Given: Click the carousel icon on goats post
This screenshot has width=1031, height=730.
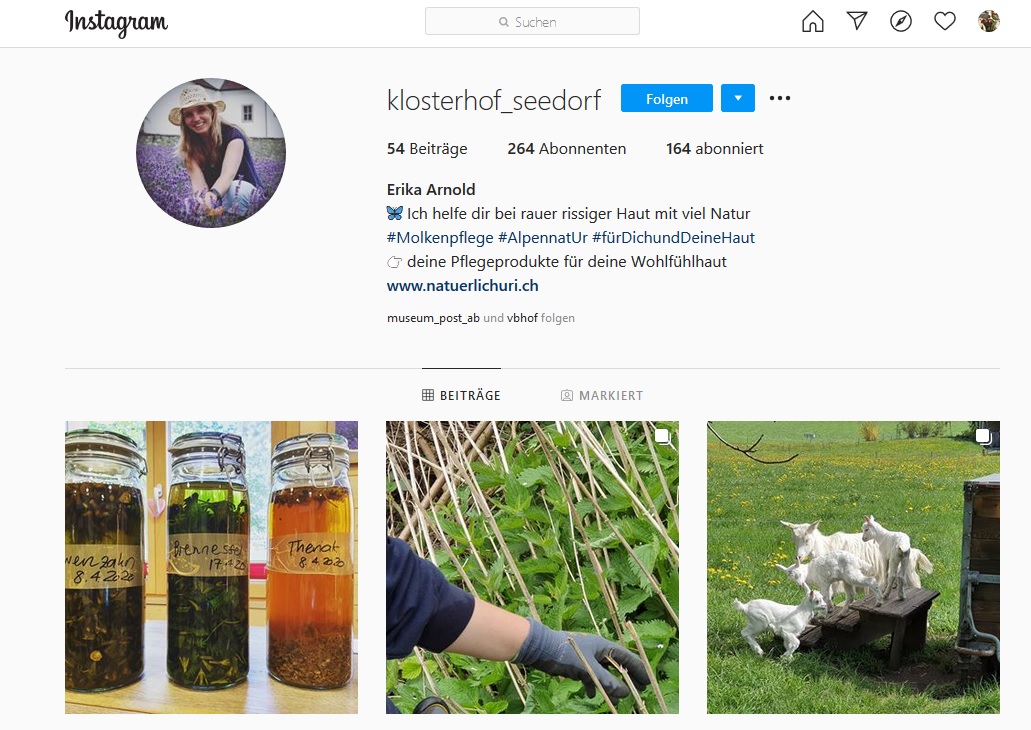Looking at the screenshot, I should click(983, 436).
